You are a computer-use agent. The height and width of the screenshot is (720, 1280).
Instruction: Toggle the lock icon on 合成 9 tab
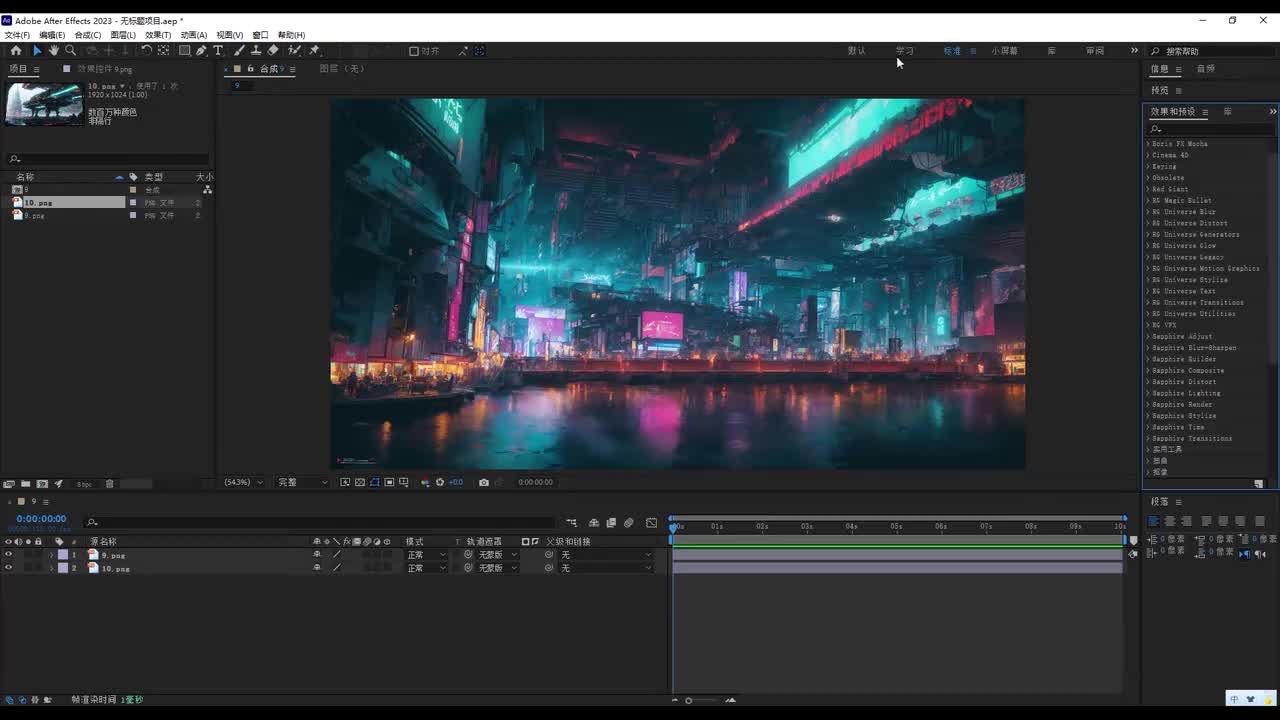250,69
